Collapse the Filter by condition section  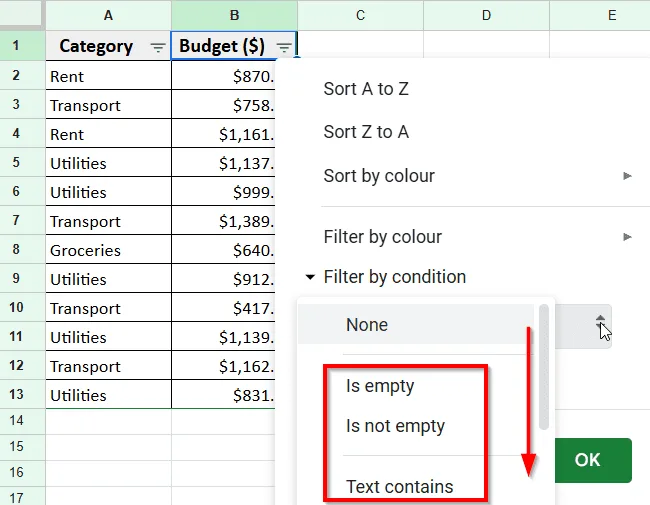point(310,277)
